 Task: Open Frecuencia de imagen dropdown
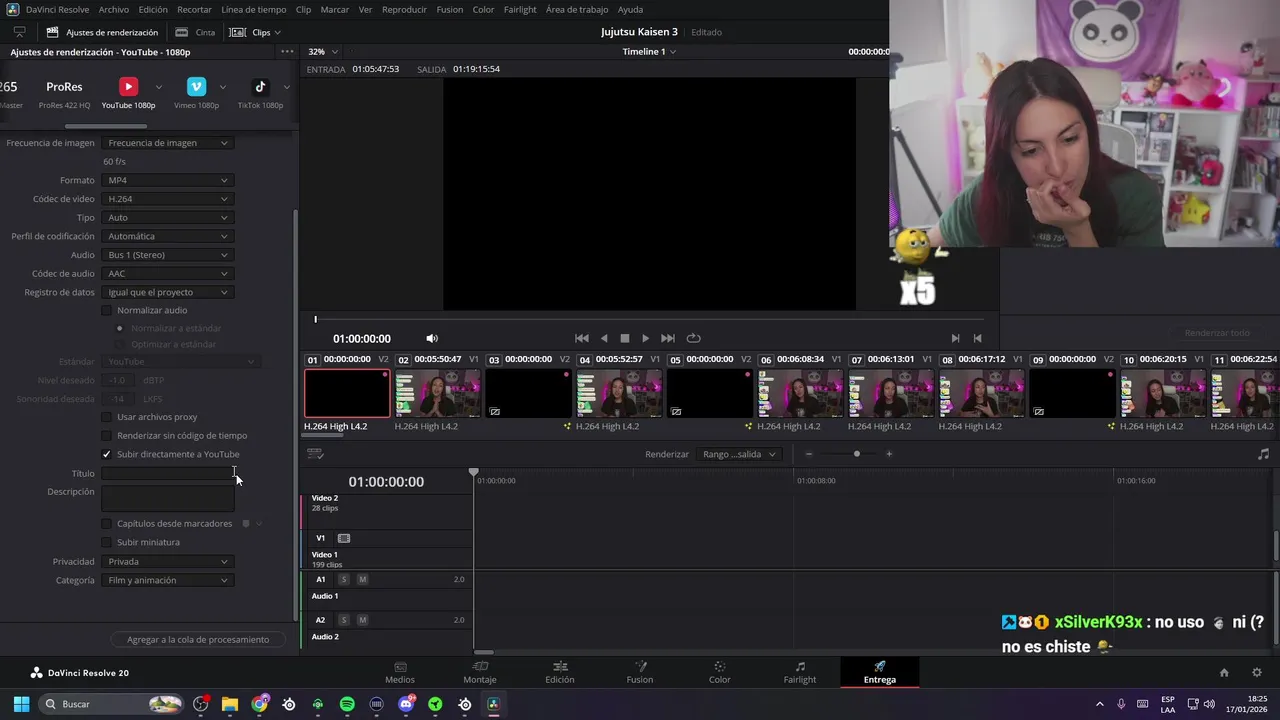168,143
